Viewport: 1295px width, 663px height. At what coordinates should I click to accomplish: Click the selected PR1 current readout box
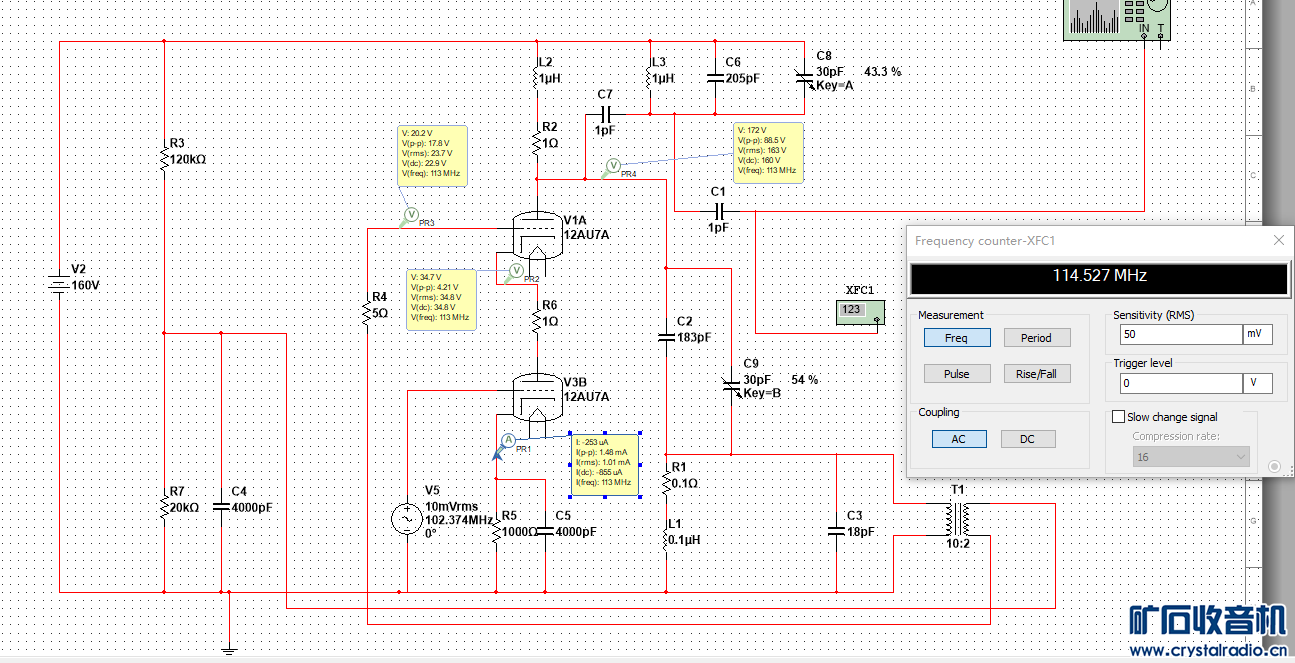[605, 464]
